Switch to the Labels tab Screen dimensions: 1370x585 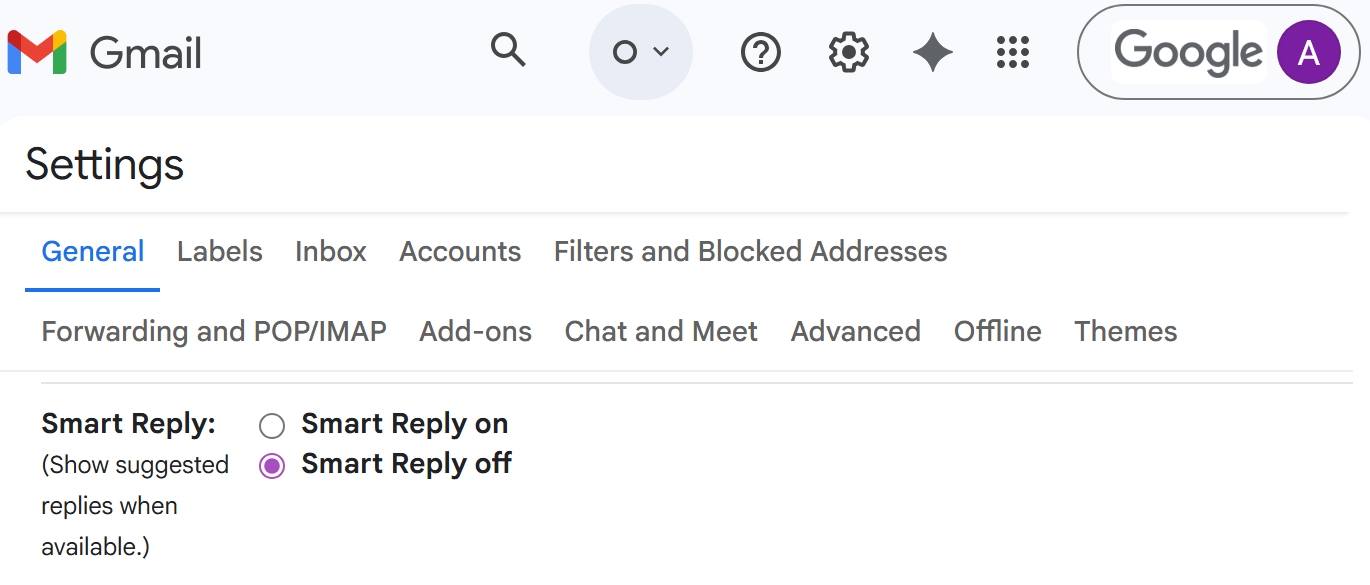click(x=219, y=251)
